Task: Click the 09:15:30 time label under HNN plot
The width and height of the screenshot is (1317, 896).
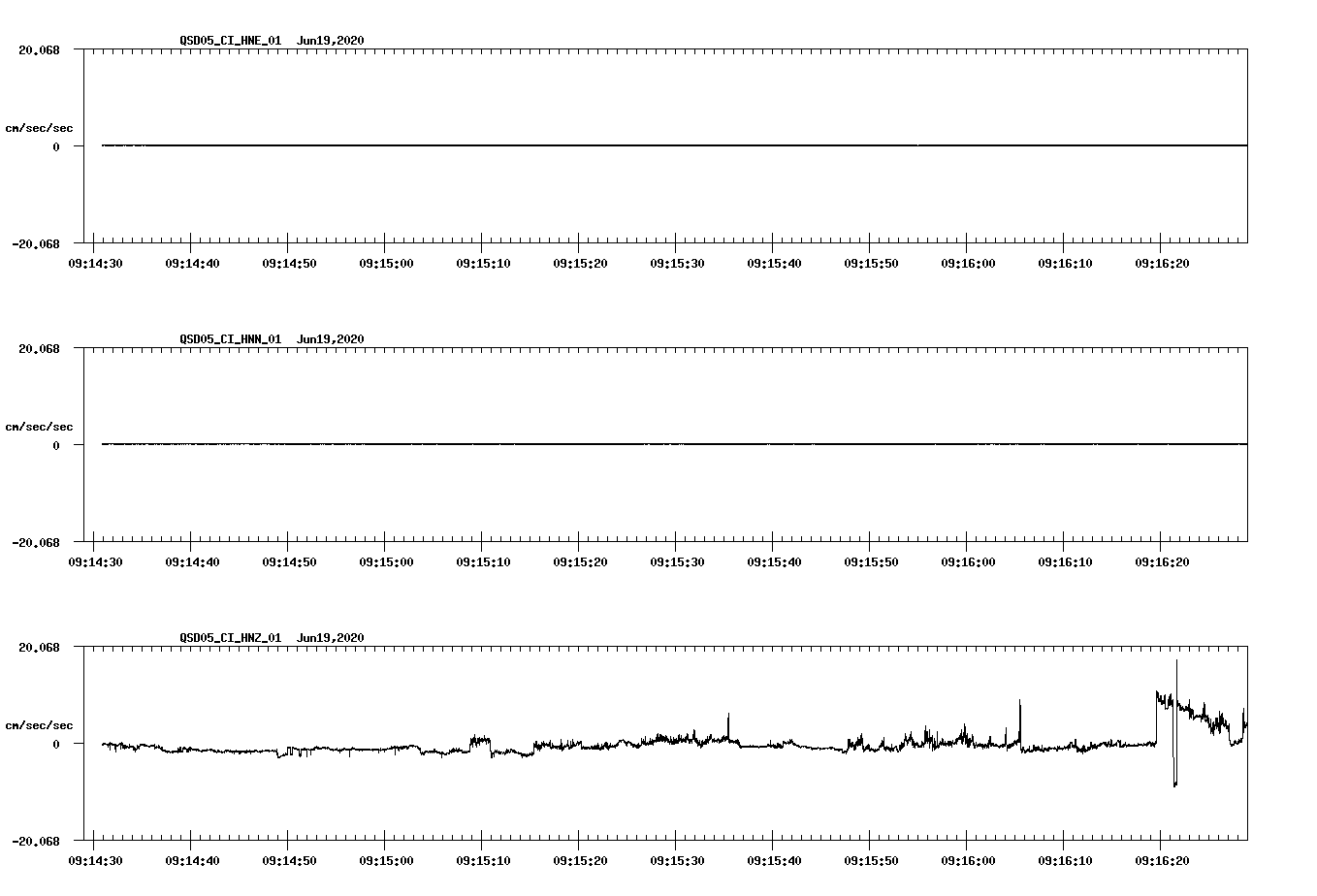Action: pos(677,562)
